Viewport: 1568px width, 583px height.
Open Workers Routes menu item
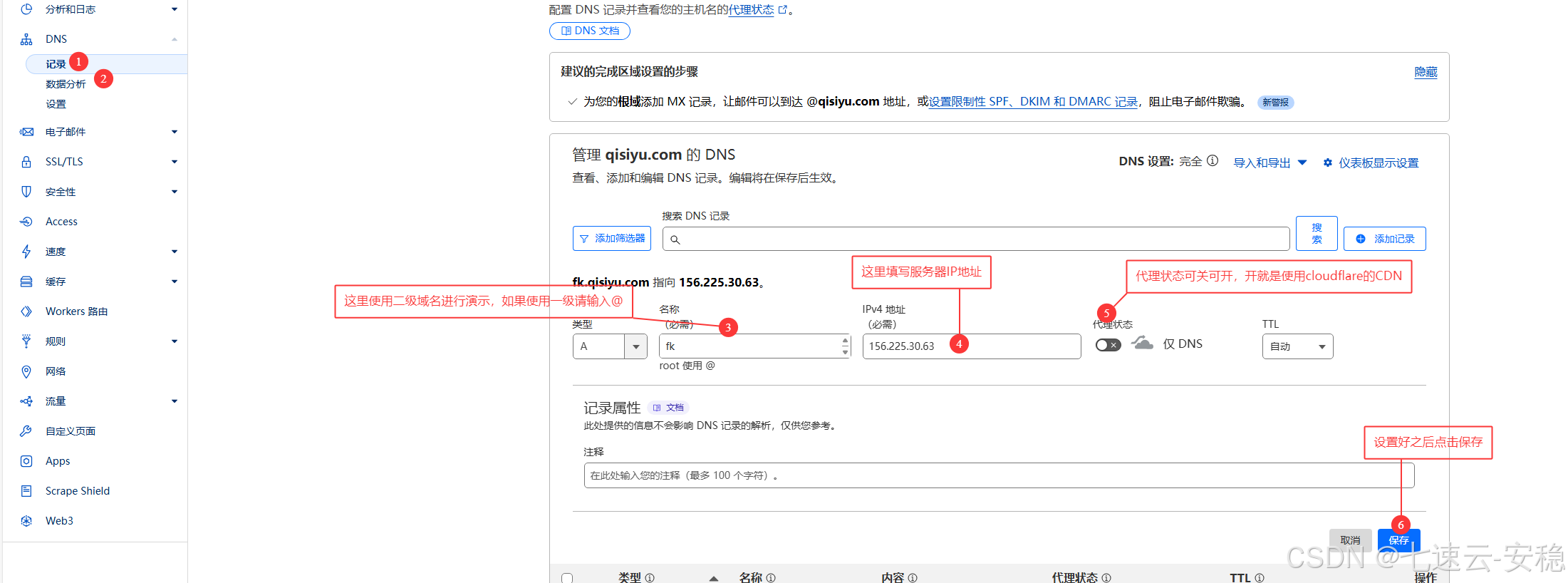point(76,311)
